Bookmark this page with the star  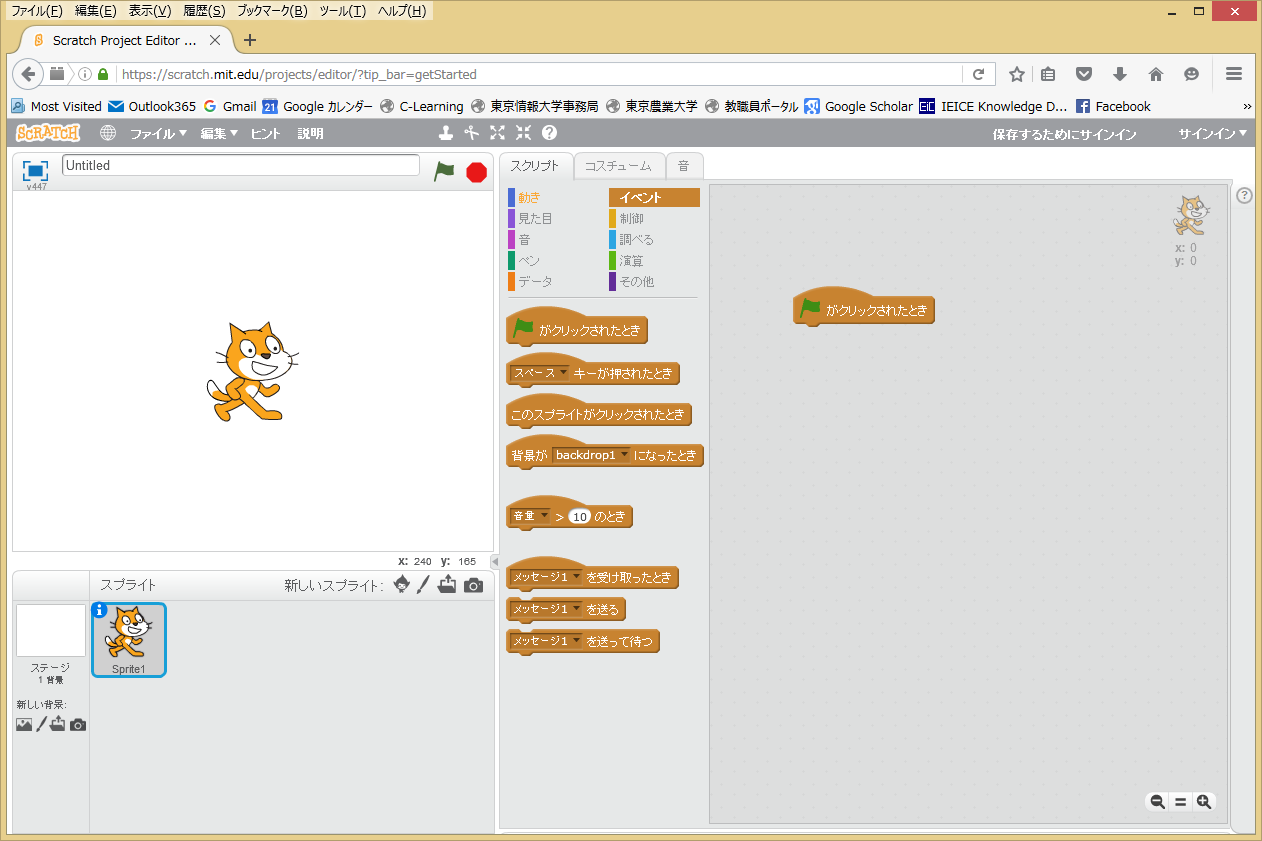tap(1017, 74)
